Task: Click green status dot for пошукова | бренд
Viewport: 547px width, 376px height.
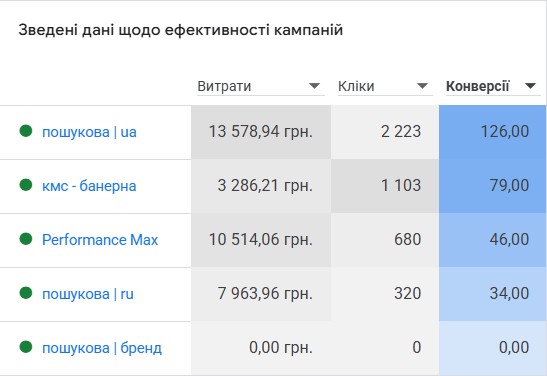Action: pos(26,347)
